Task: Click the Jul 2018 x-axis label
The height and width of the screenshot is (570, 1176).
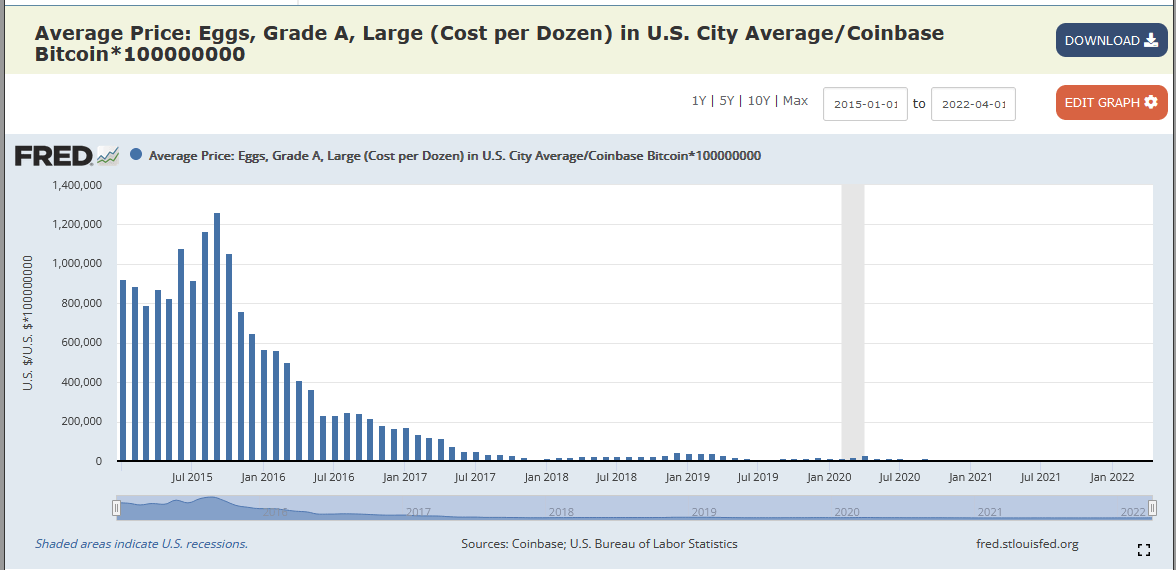Action: (x=616, y=476)
